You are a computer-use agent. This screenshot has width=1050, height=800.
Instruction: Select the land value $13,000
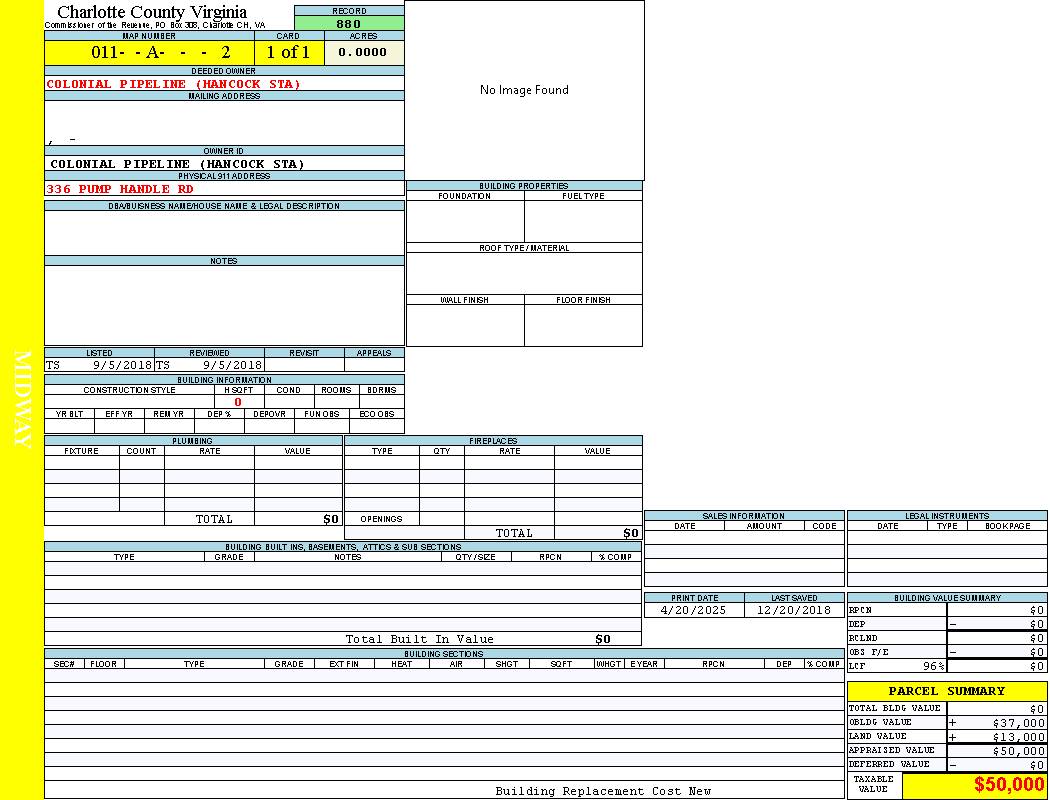pyautogui.click(x=1018, y=737)
